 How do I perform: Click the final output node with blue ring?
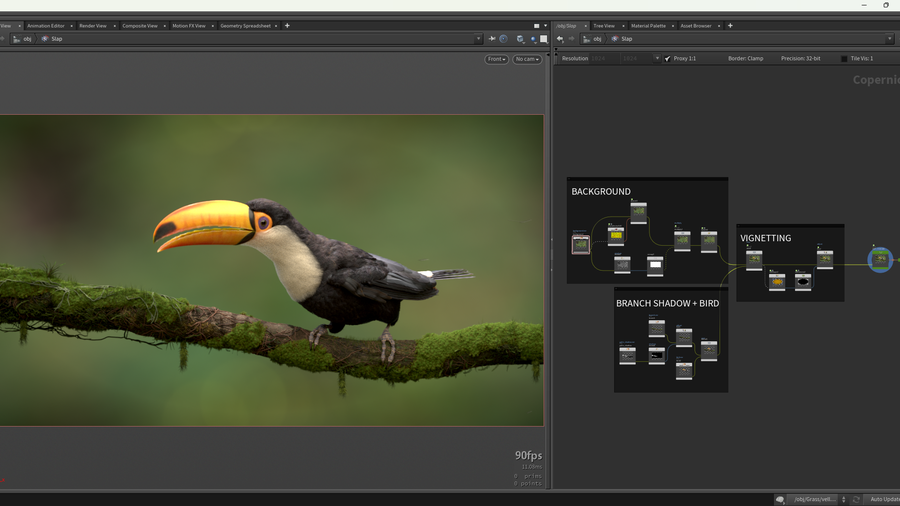click(880, 260)
